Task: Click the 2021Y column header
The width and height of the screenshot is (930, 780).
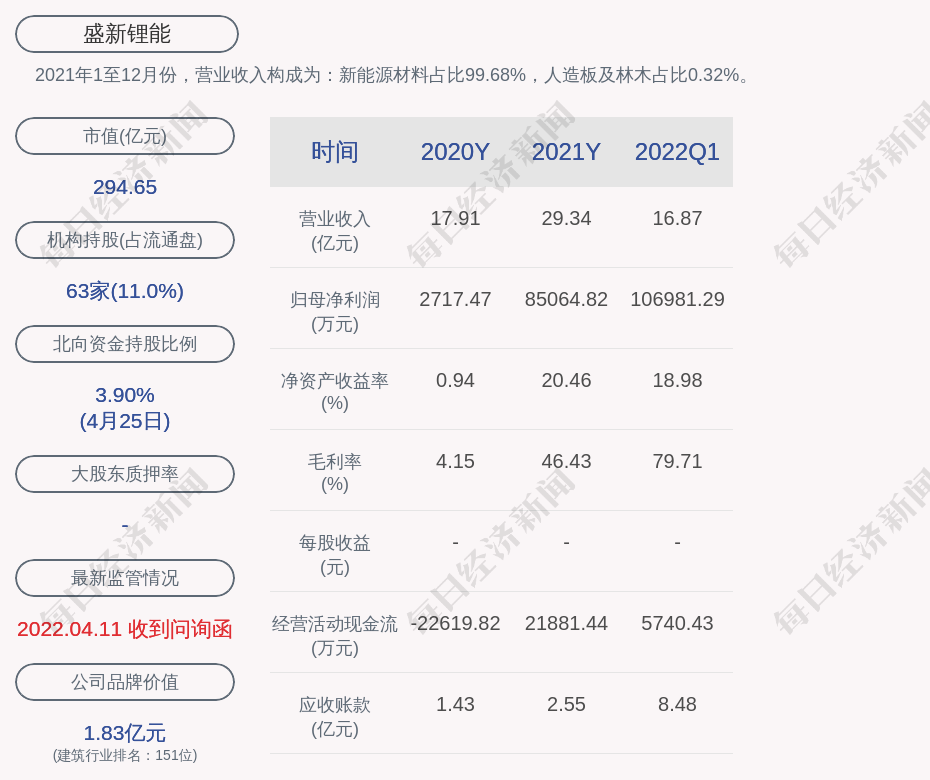Action: (x=566, y=152)
